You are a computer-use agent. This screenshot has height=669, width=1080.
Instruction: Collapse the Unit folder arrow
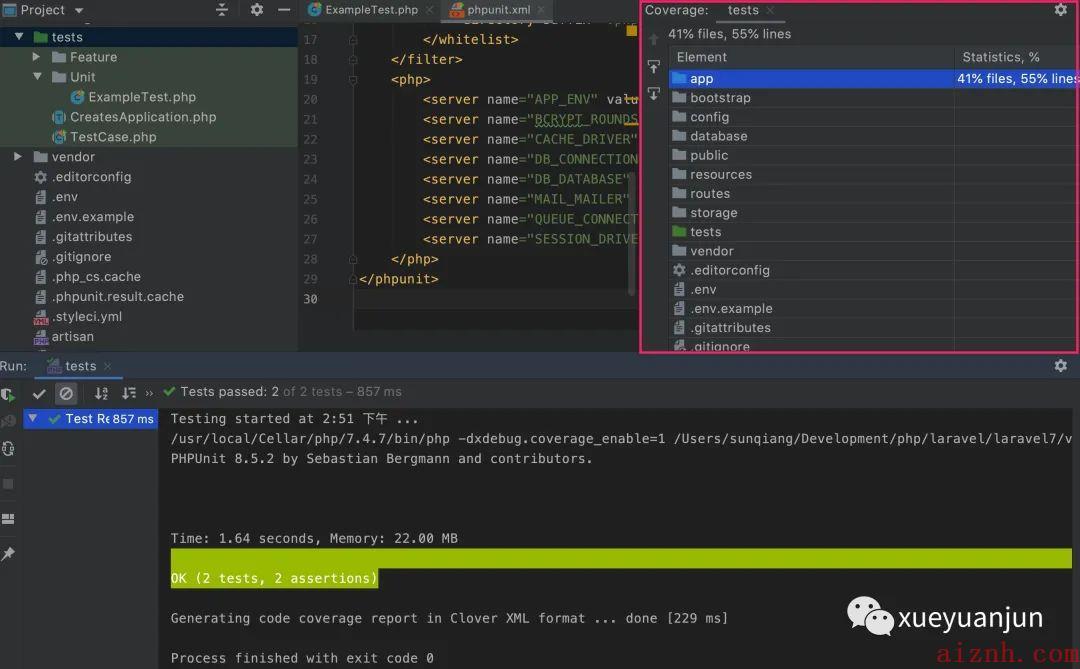point(37,76)
